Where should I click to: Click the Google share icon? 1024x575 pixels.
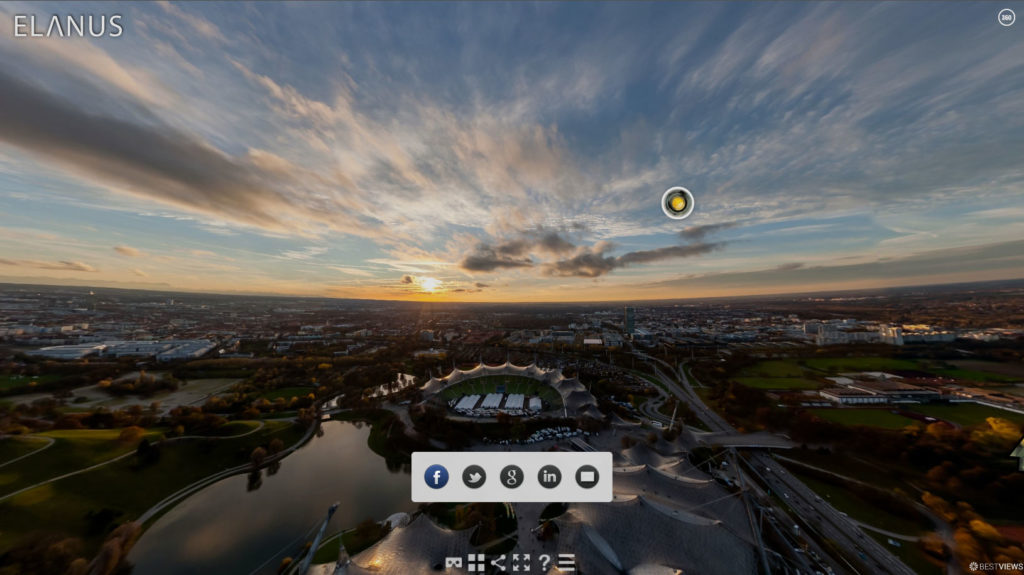pyautogui.click(x=511, y=477)
